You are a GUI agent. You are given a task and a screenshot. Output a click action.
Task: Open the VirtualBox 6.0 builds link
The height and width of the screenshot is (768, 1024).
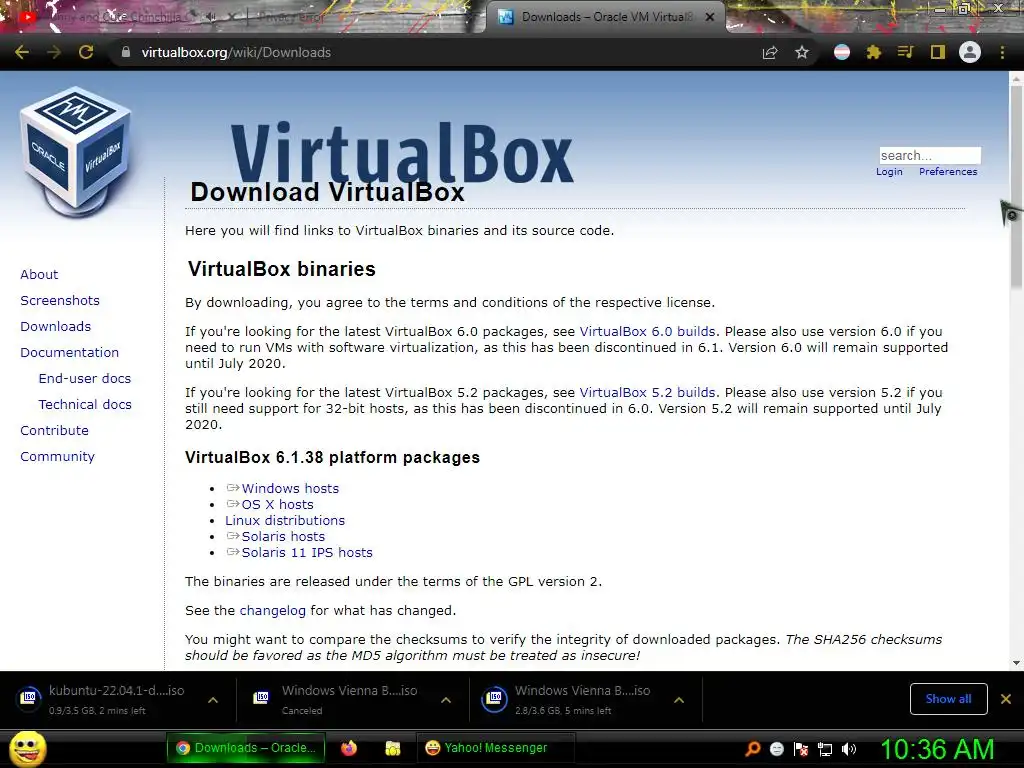pos(647,332)
